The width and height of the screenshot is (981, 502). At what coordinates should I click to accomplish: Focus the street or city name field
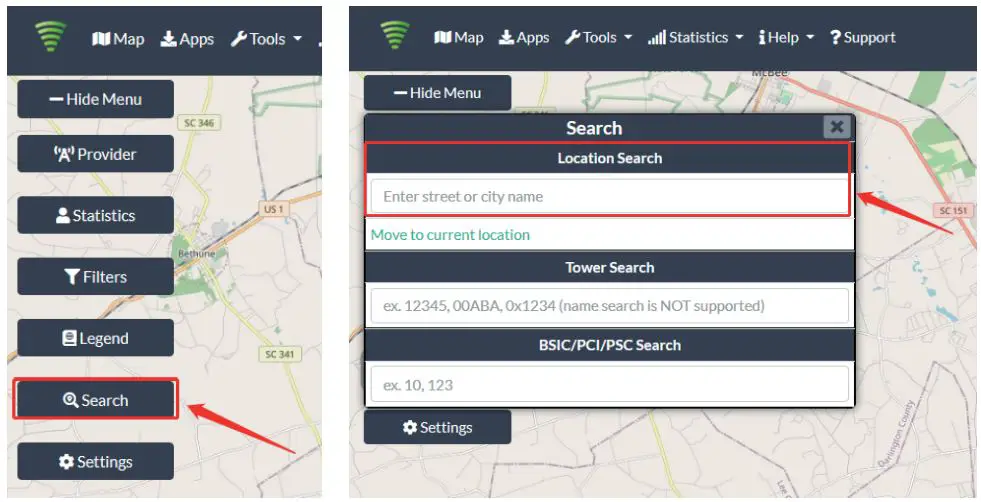(x=609, y=197)
